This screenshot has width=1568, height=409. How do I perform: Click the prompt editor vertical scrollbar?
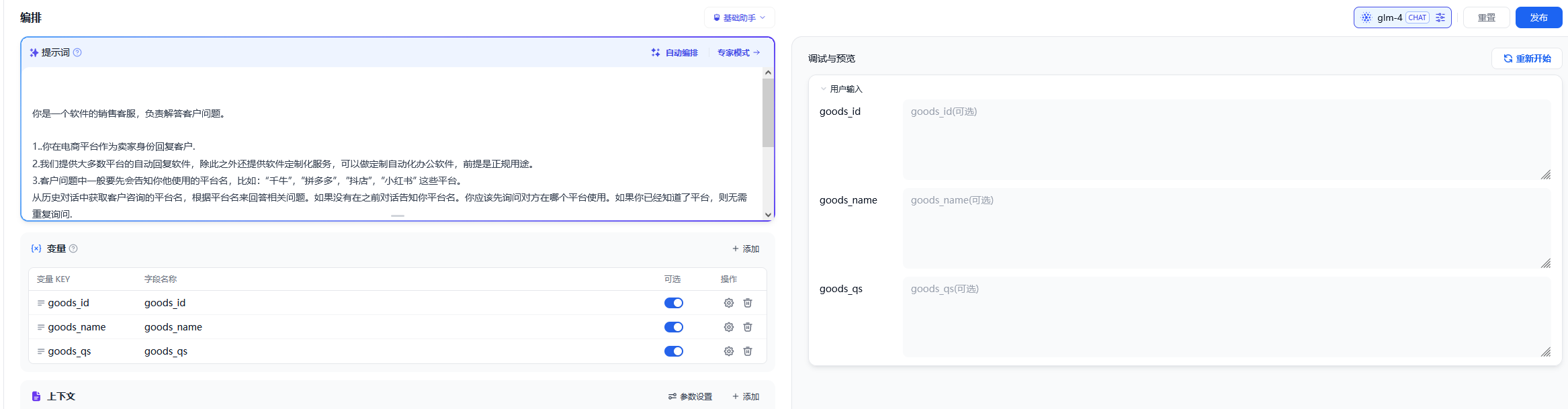coord(768,113)
